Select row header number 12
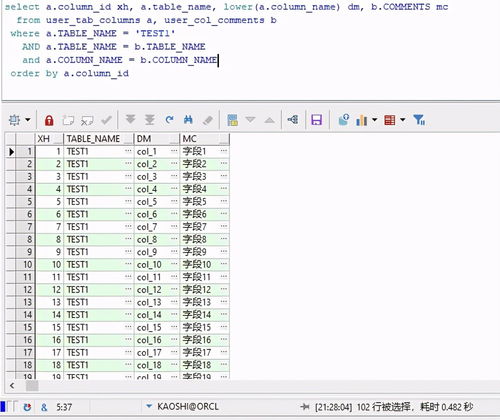The image size is (500, 420). coord(25,290)
